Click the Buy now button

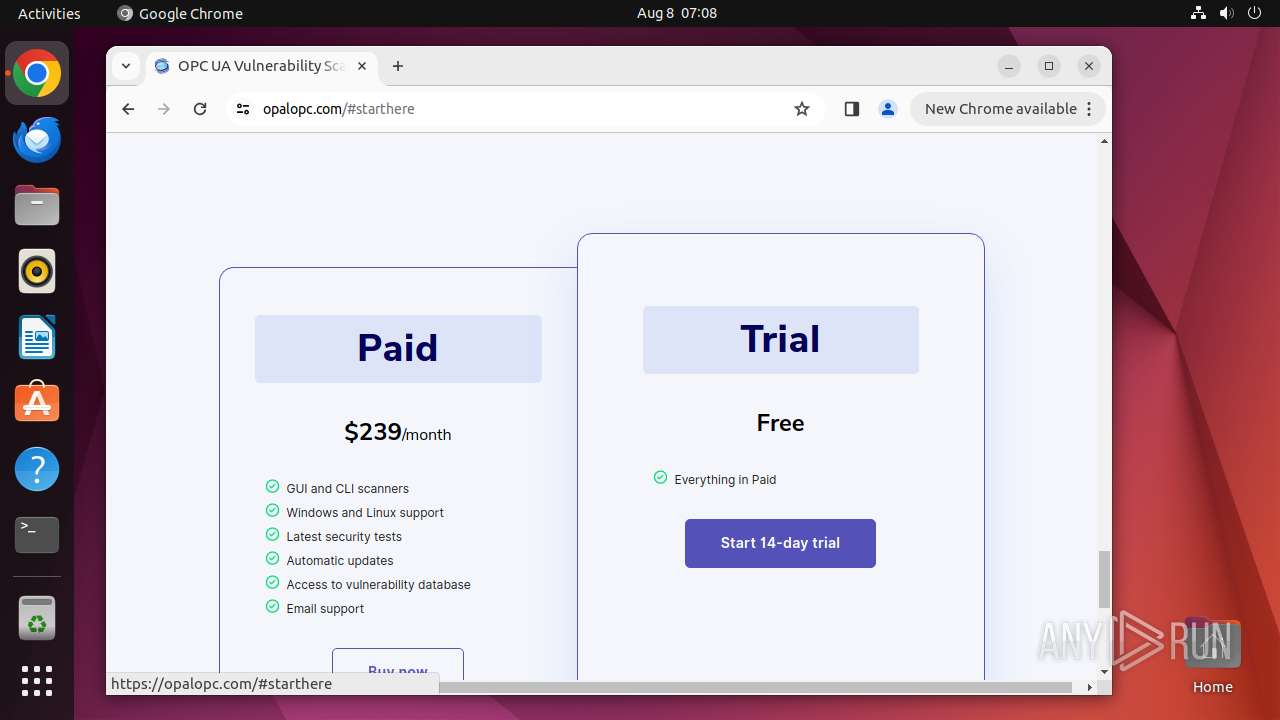[x=398, y=665]
